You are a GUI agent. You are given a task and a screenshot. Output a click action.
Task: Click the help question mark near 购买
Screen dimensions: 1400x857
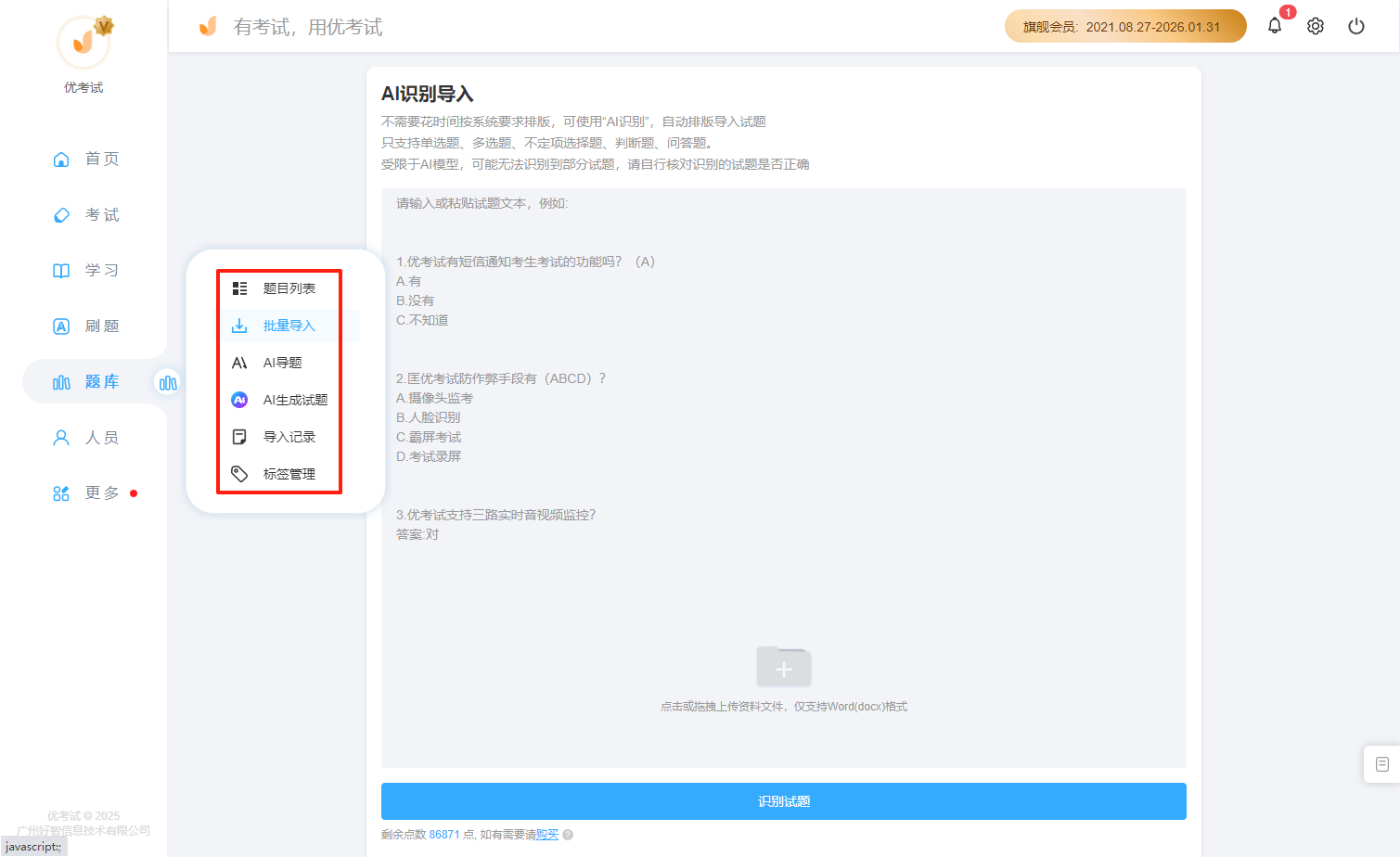click(568, 835)
